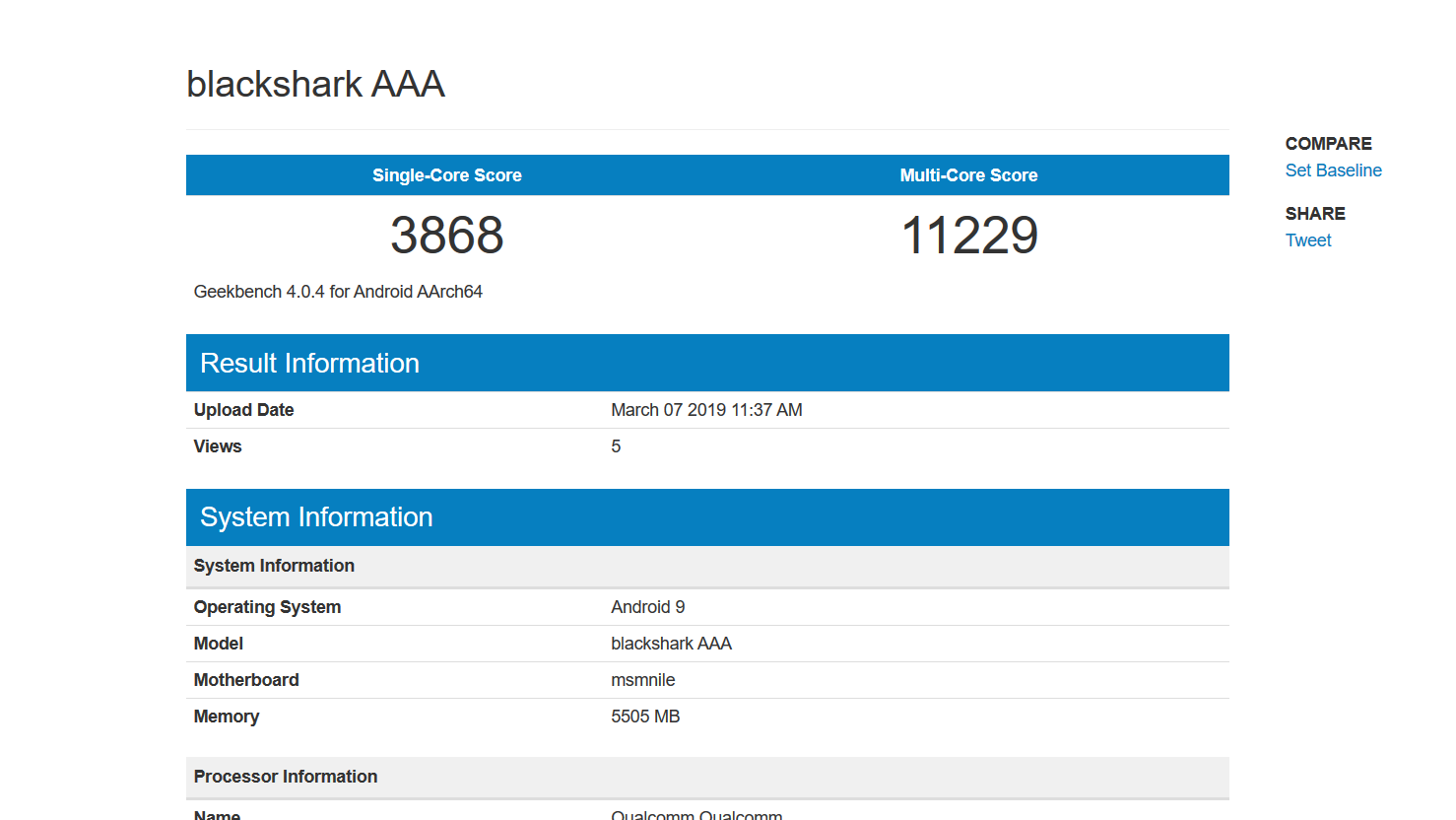The width and height of the screenshot is (1456, 820).
Task: Click the gray System Information subheading row
Action: (x=707, y=567)
